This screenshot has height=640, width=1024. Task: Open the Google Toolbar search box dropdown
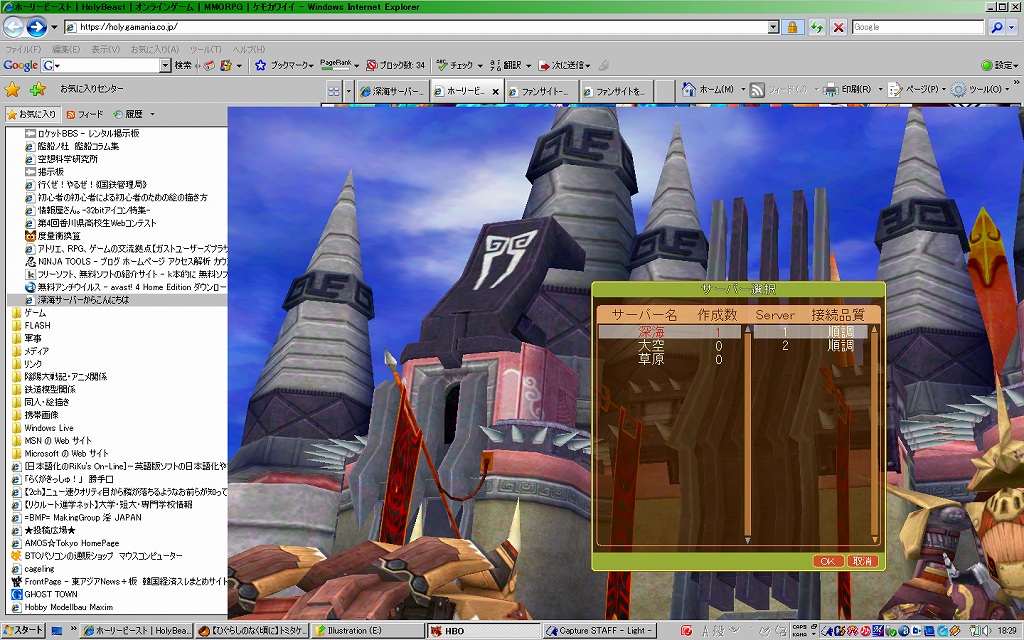pos(165,65)
